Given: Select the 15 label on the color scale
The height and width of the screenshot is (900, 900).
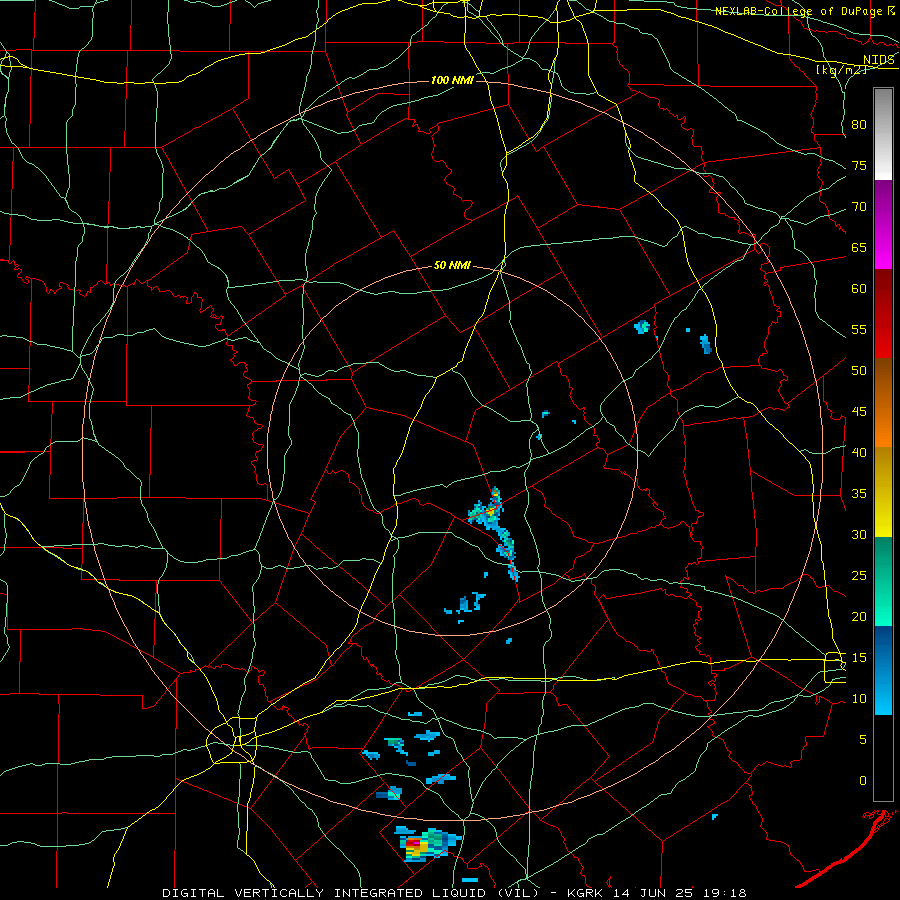Looking at the screenshot, I should click(859, 658).
